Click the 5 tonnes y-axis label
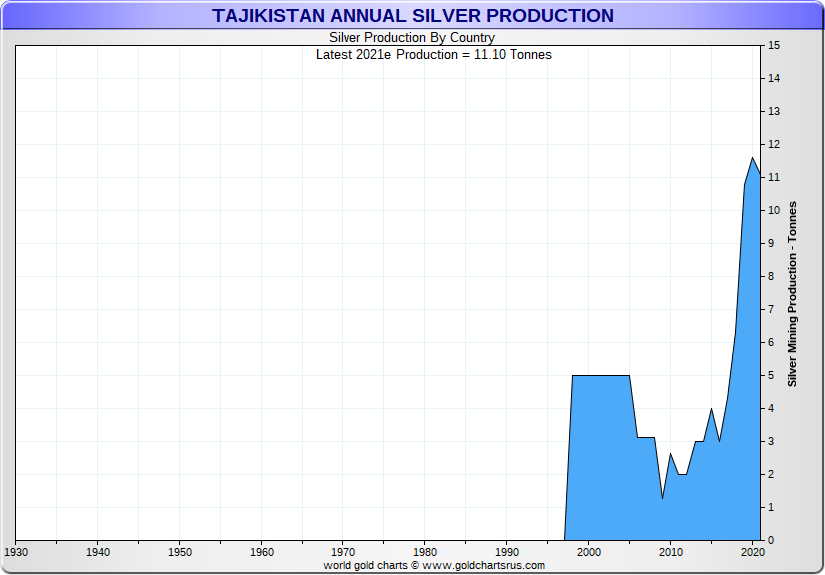825x575 pixels. (771, 375)
